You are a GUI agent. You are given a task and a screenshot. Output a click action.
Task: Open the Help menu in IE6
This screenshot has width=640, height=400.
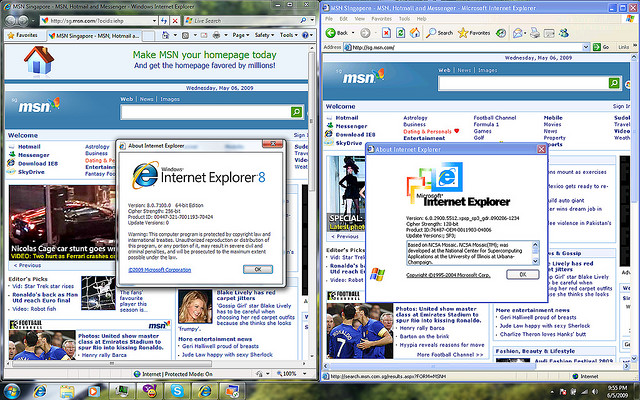(x=422, y=19)
